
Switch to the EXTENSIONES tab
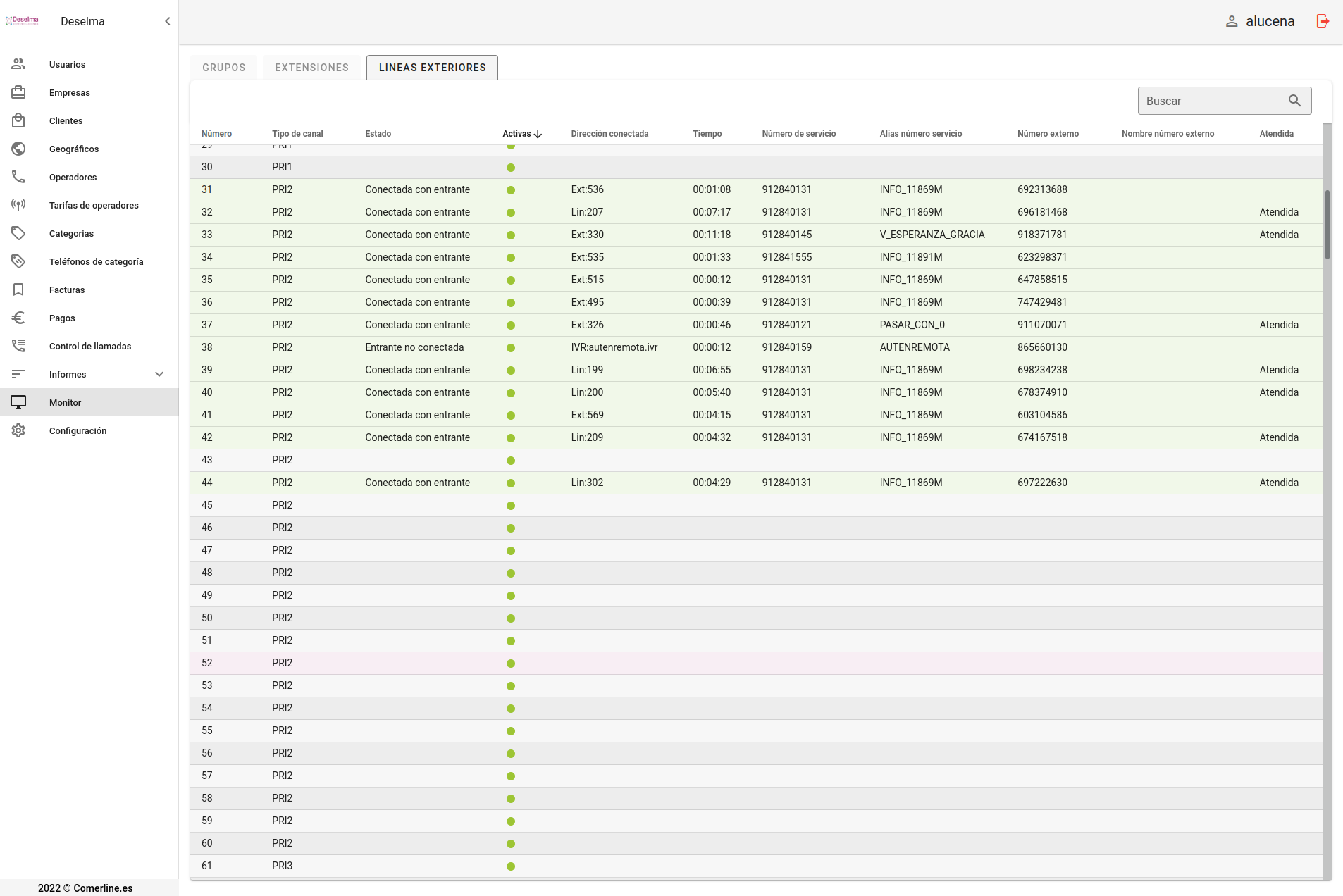pos(312,68)
